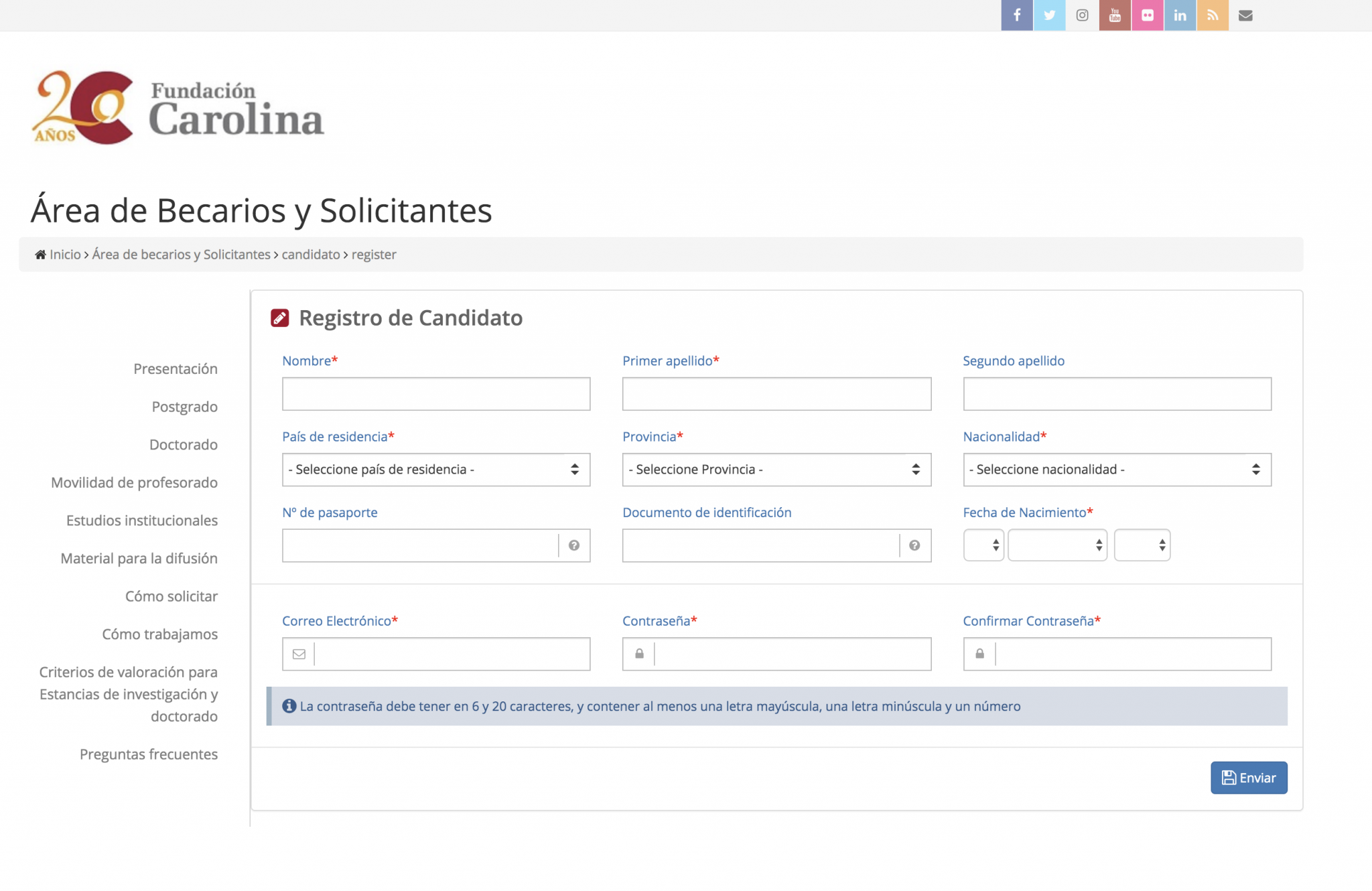Click the home icon in the breadcrumb
This screenshot has width=1372, height=891.
[x=40, y=254]
